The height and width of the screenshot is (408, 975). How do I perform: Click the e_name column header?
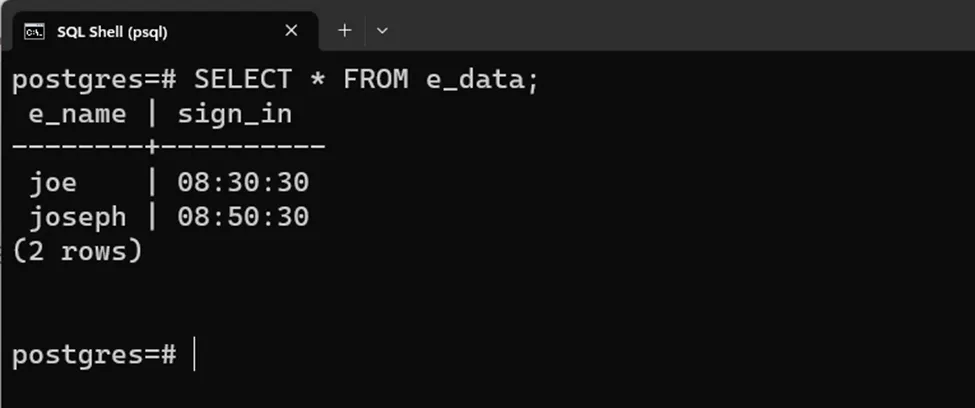click(x=78, y=114)
